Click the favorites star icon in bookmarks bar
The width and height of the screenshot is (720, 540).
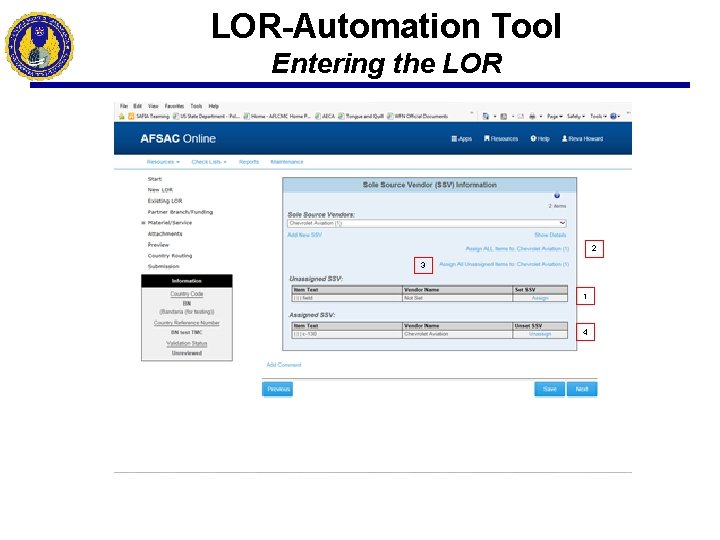pos(122,116)
